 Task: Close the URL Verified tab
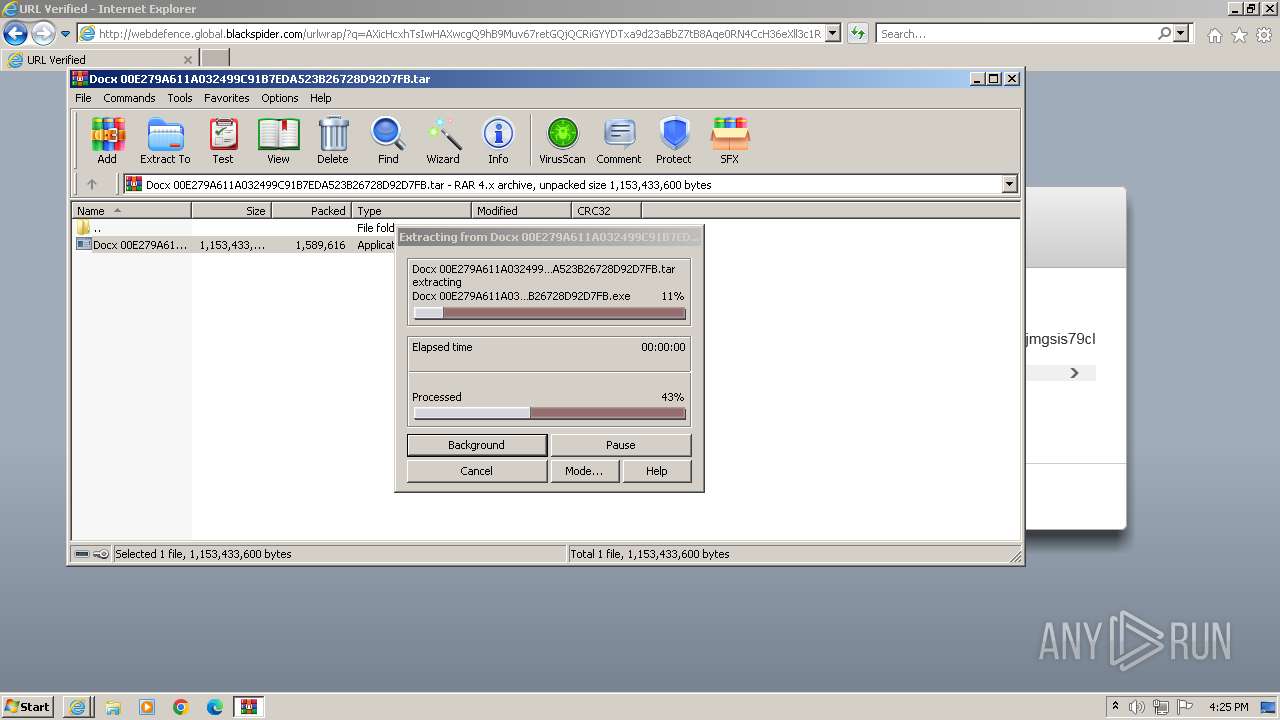tap(187, 59)
